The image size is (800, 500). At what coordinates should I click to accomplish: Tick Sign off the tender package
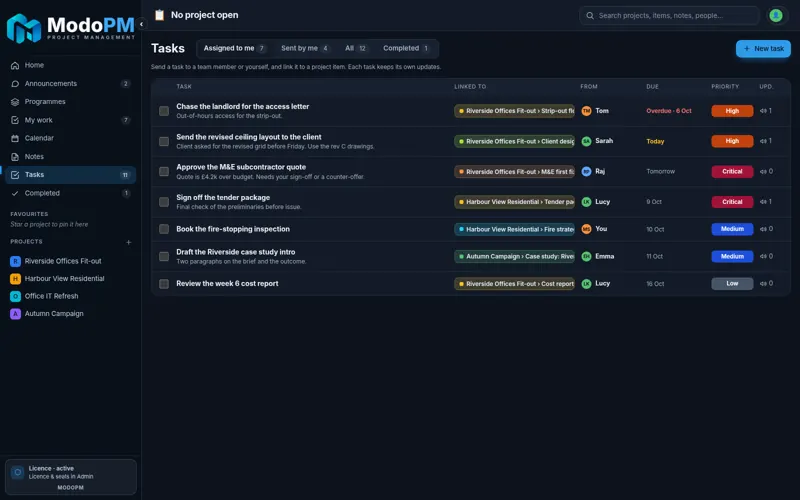coord(164,202)
